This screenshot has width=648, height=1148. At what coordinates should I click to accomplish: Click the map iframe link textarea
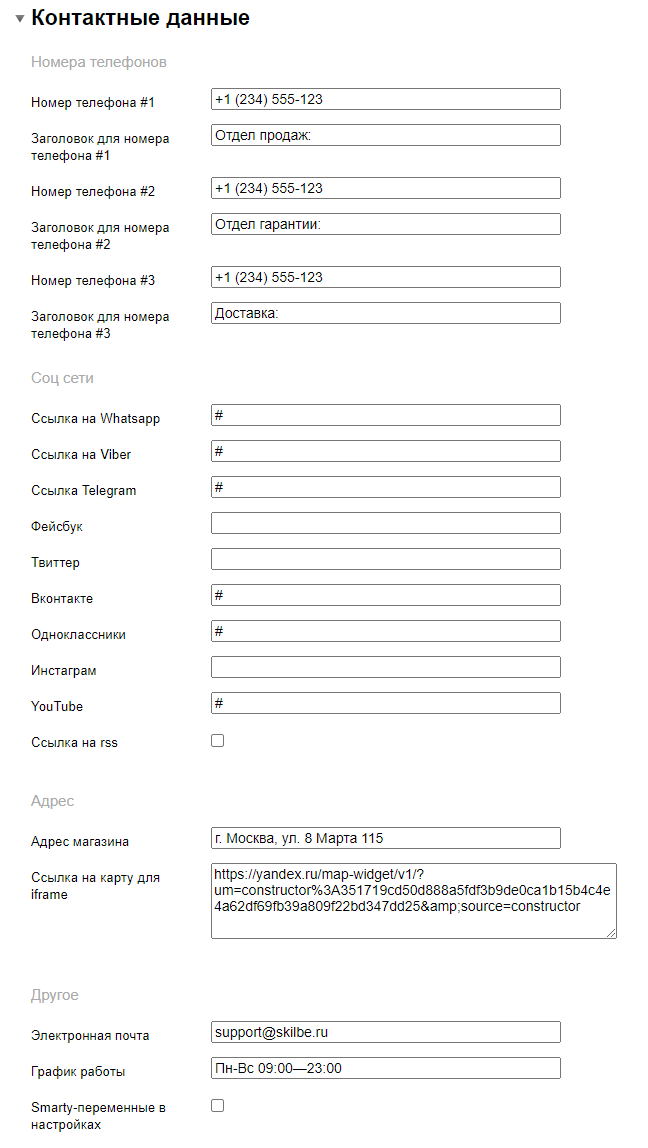(x=413, y=900)
